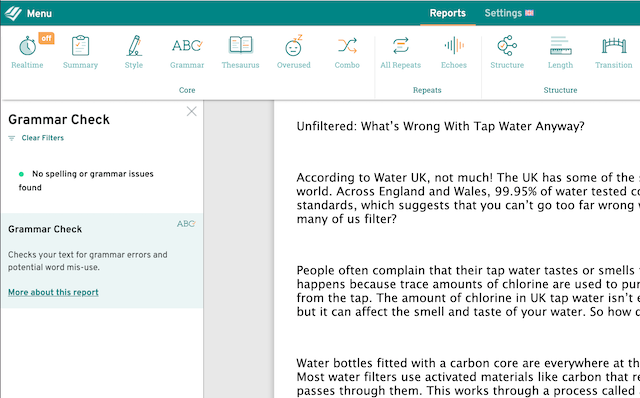Viewport: 640px width, 398px height.
Task: Click the paragraph starting 'Water bottles fitted'
Action: (x=468, y=377)
